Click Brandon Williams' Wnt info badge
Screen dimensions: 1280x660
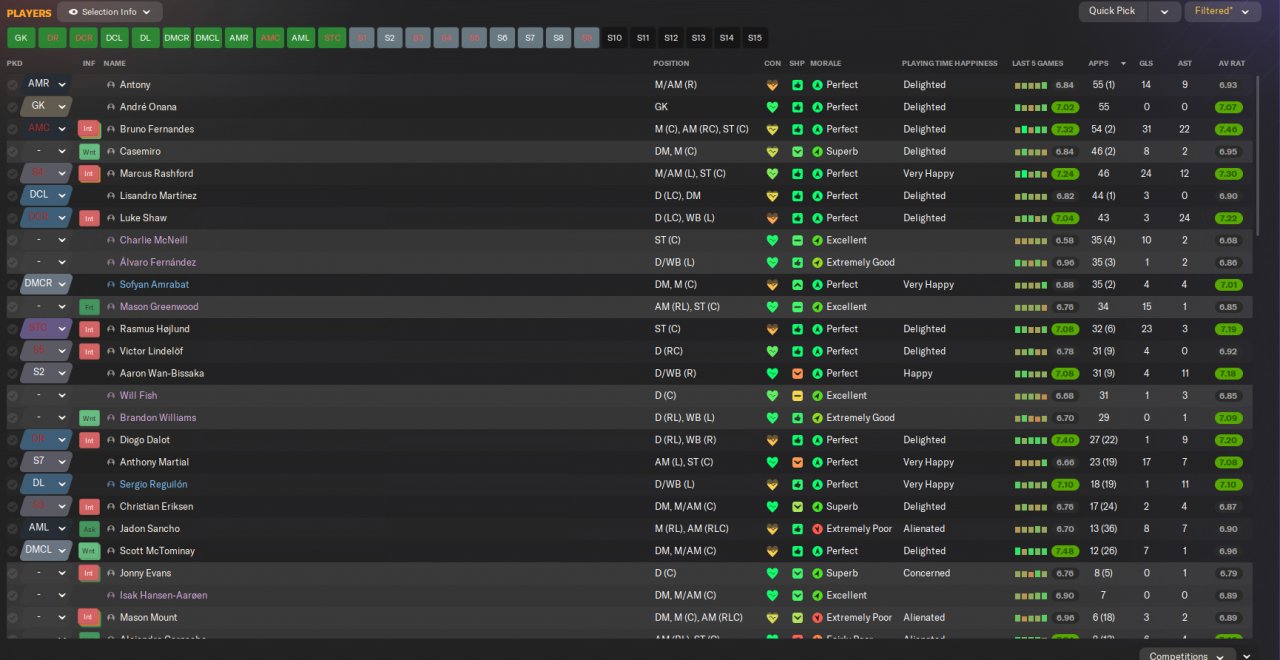pos(89,418)
